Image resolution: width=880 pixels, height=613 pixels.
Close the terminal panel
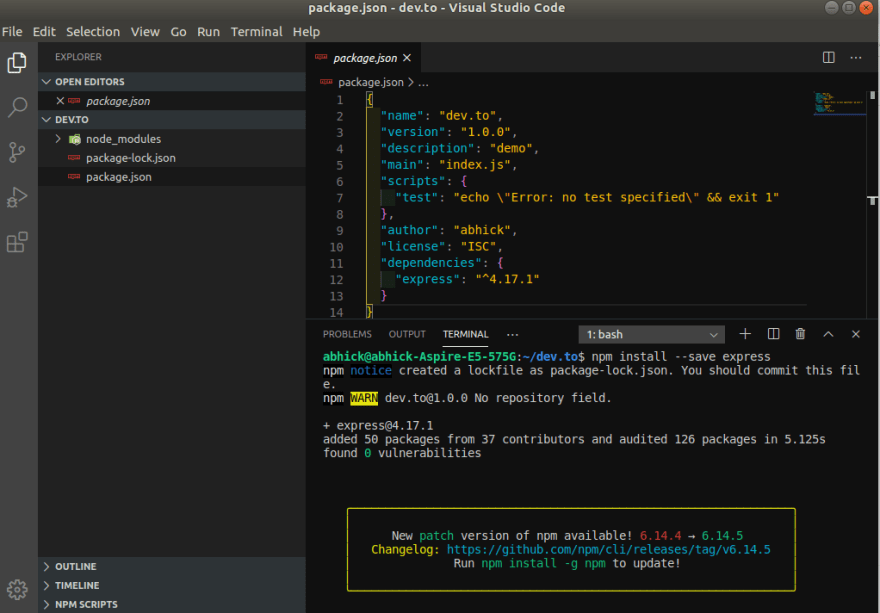coord(855,334)
